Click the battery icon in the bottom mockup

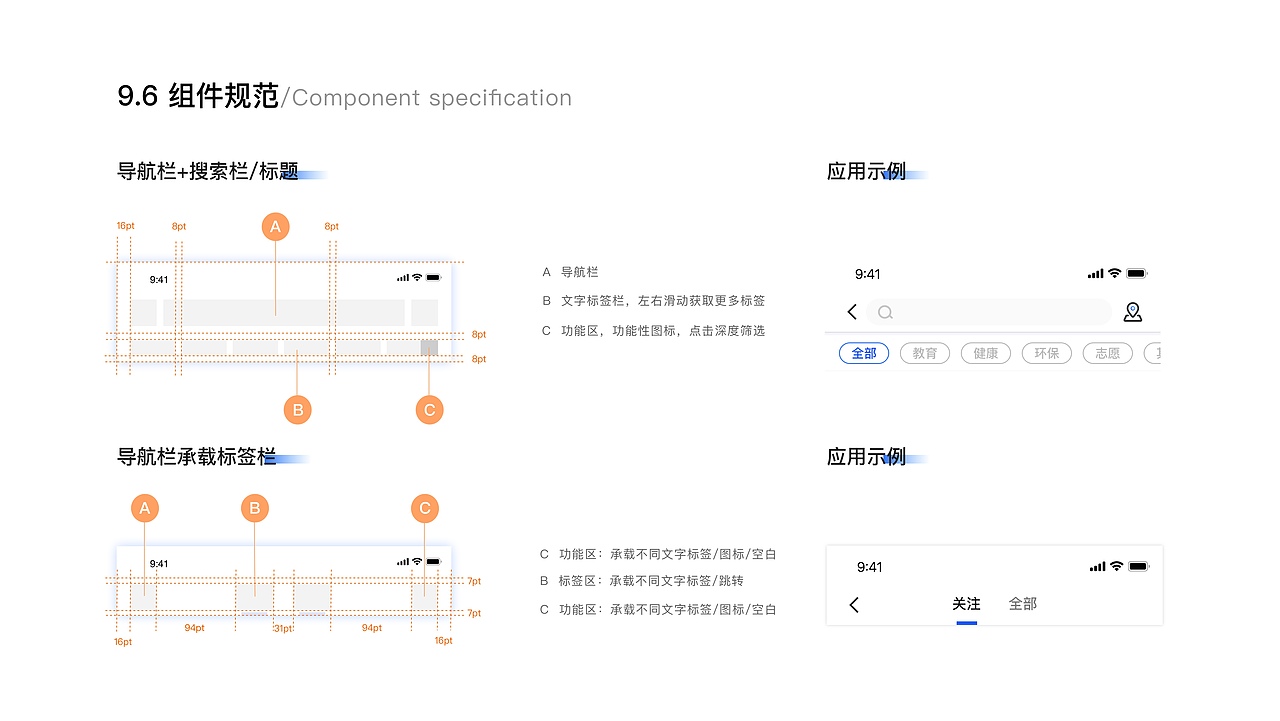coord(1140,566)
